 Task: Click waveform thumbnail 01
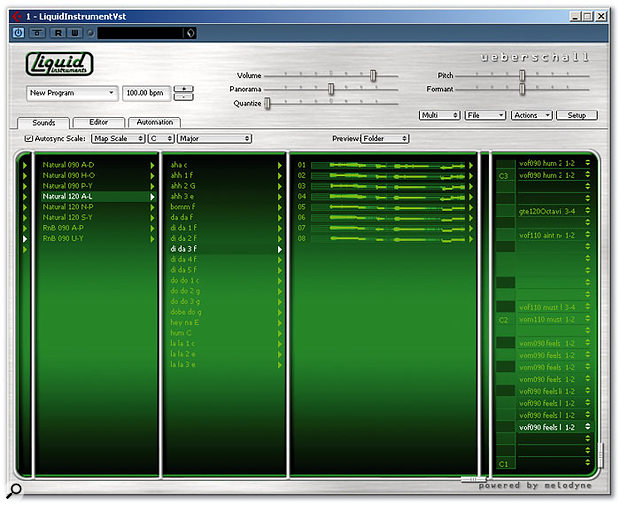tap(388, 165)
